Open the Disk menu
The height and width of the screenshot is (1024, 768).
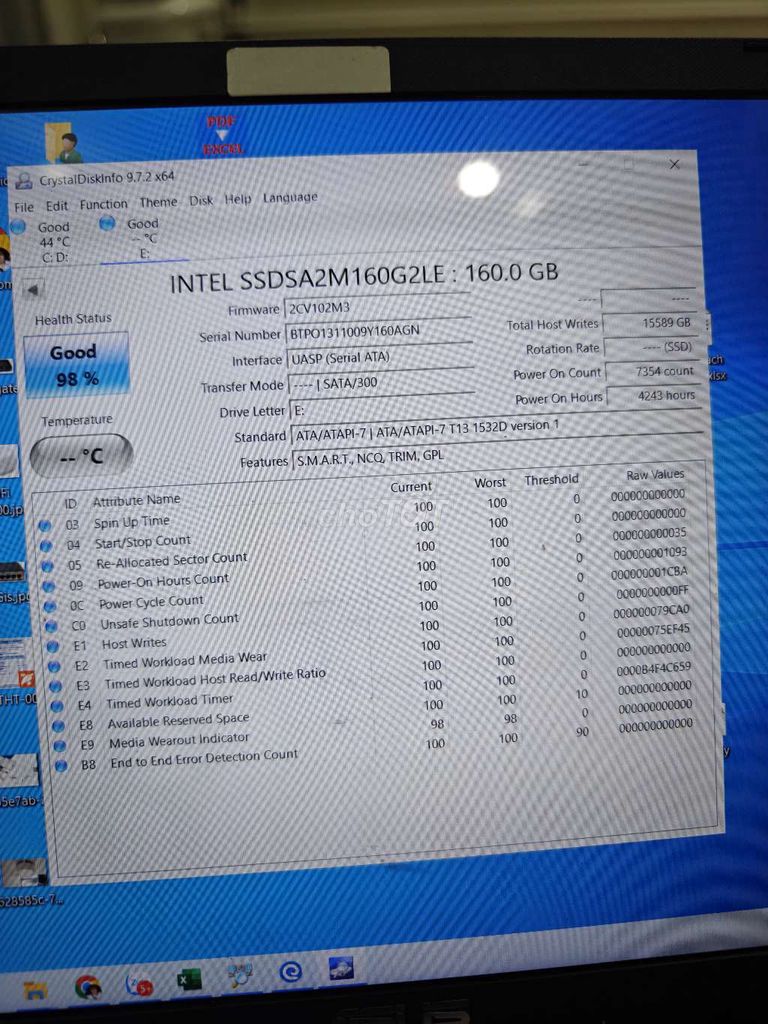point(201,200)
